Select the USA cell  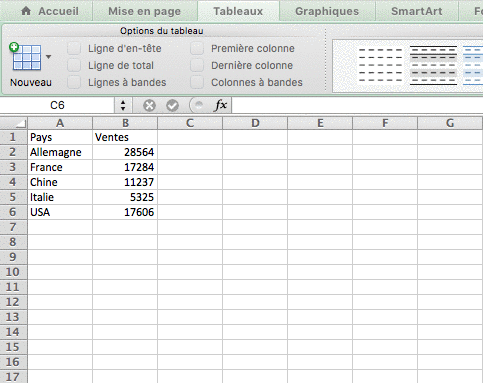[x=60, y=212]
